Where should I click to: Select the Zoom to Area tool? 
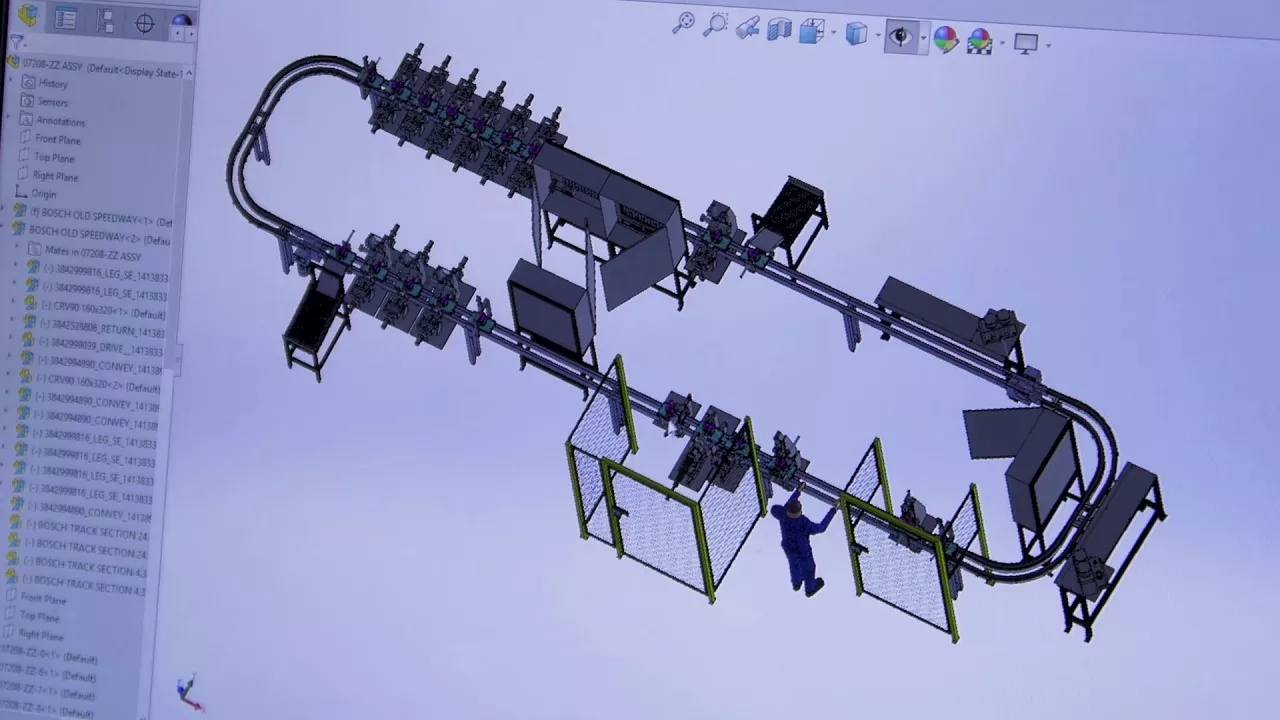coord(716,25)
